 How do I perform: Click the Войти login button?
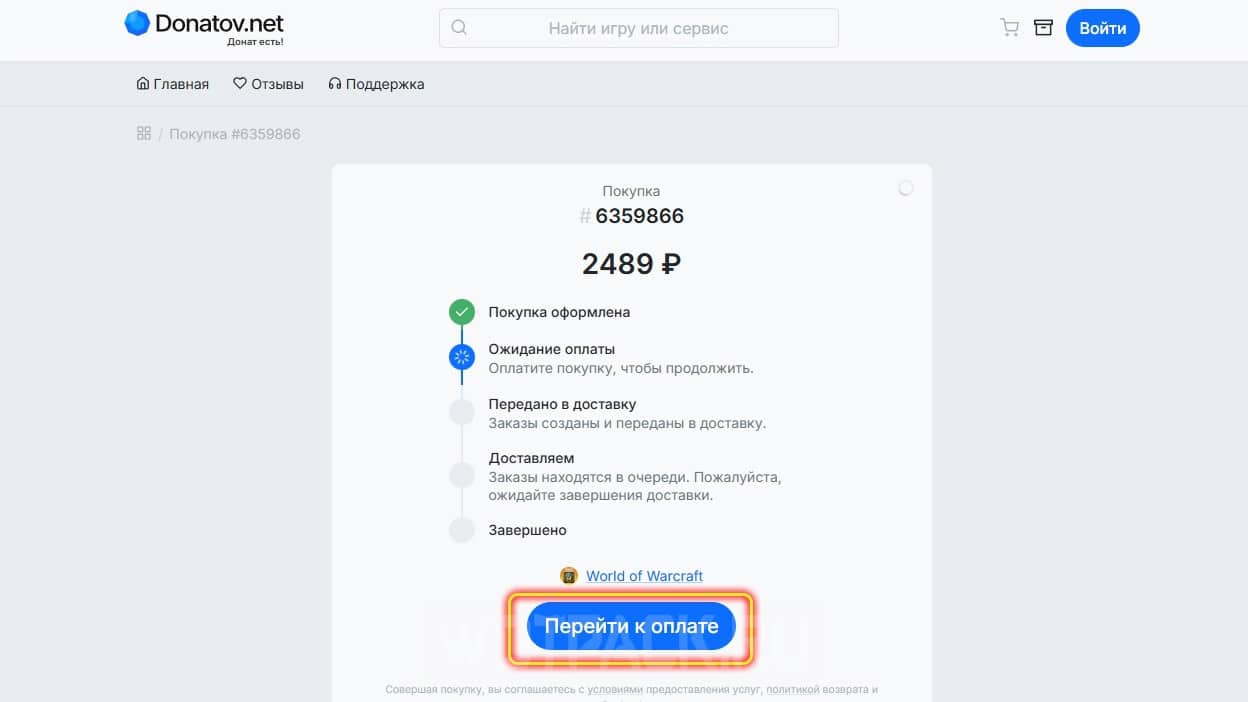coord(1103,28)
